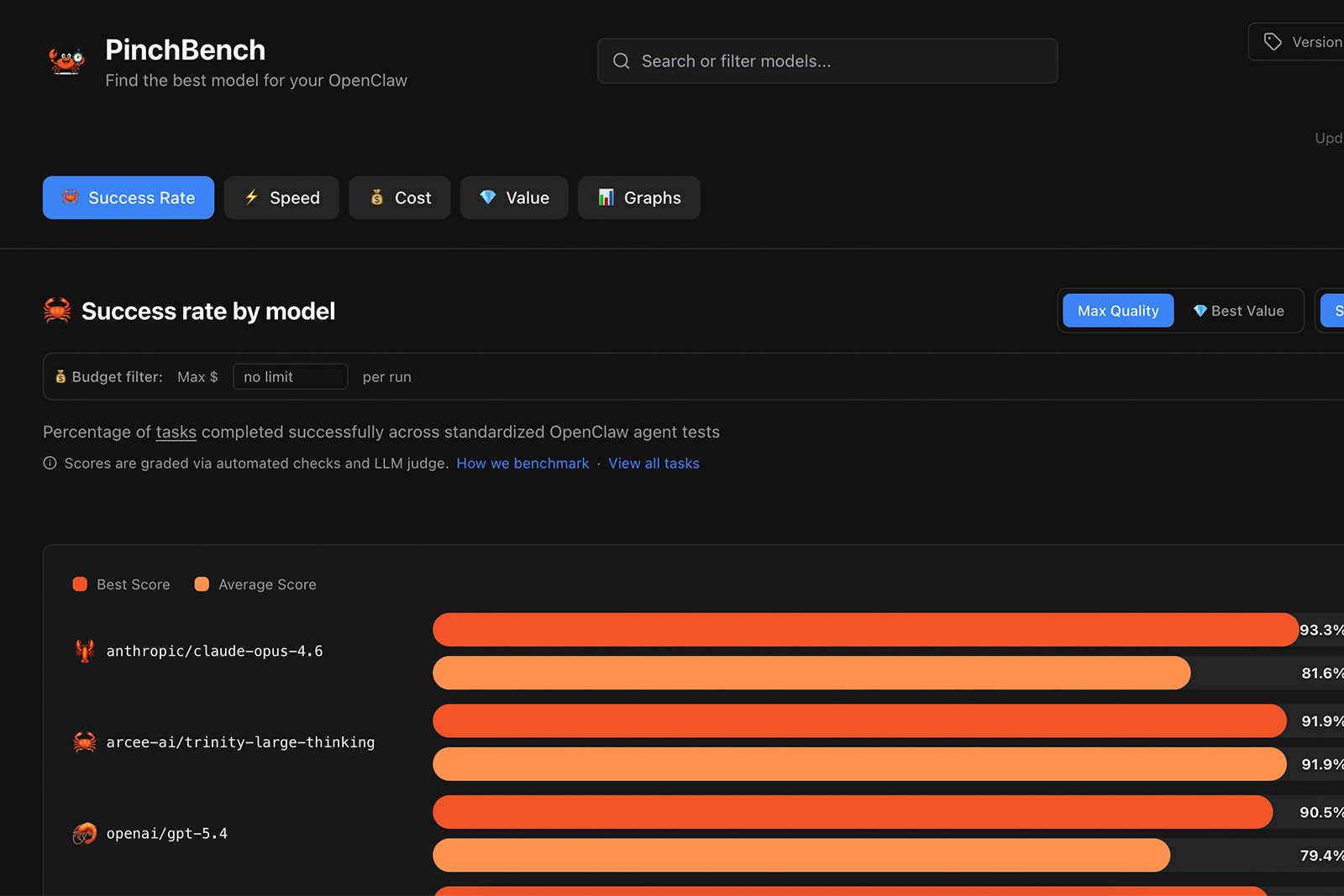
Task: Switch to the Best Value option
Action: pyautogui.click(x=1238, y=311)
